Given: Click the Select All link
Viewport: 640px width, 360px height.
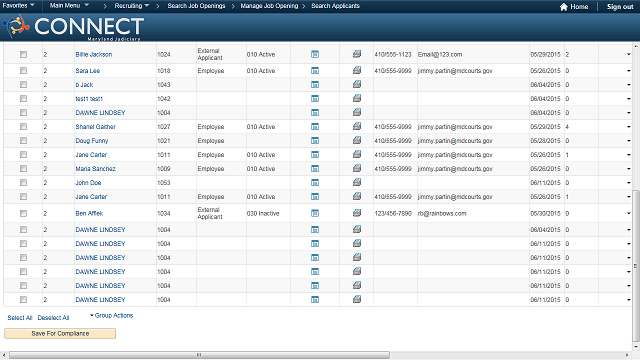Looking at the screenshot, I should click(x=20, y=318).
